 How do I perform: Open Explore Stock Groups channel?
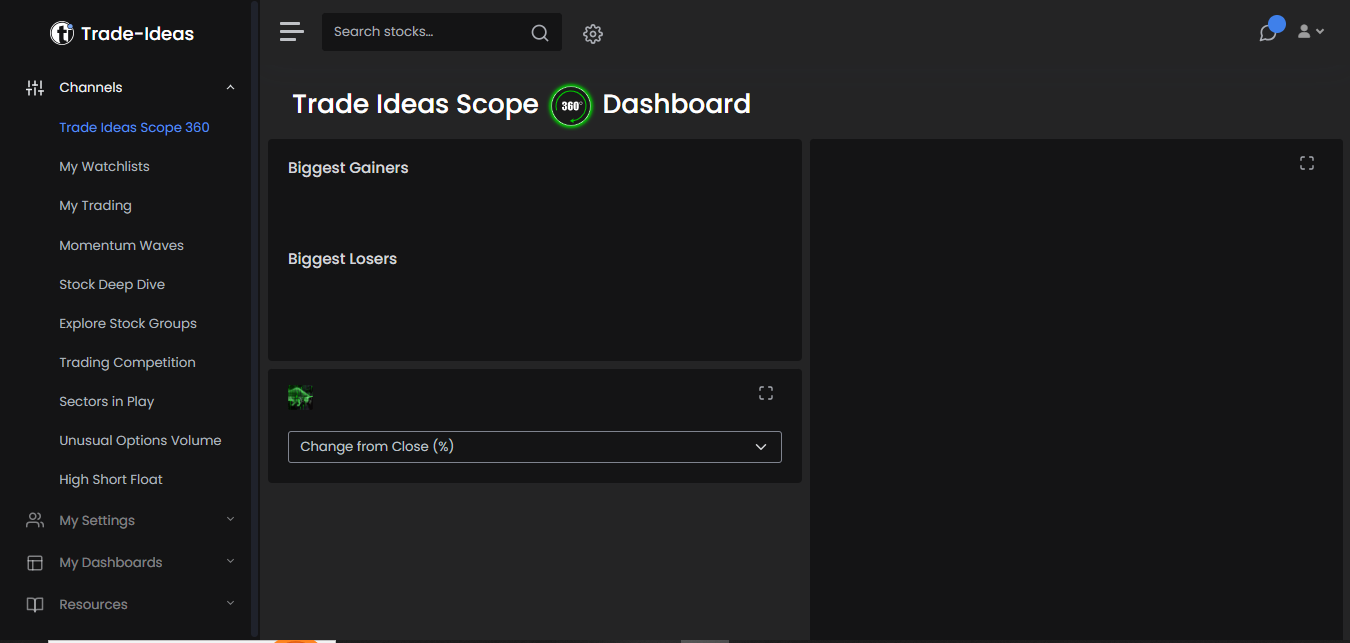pos(128,323)
